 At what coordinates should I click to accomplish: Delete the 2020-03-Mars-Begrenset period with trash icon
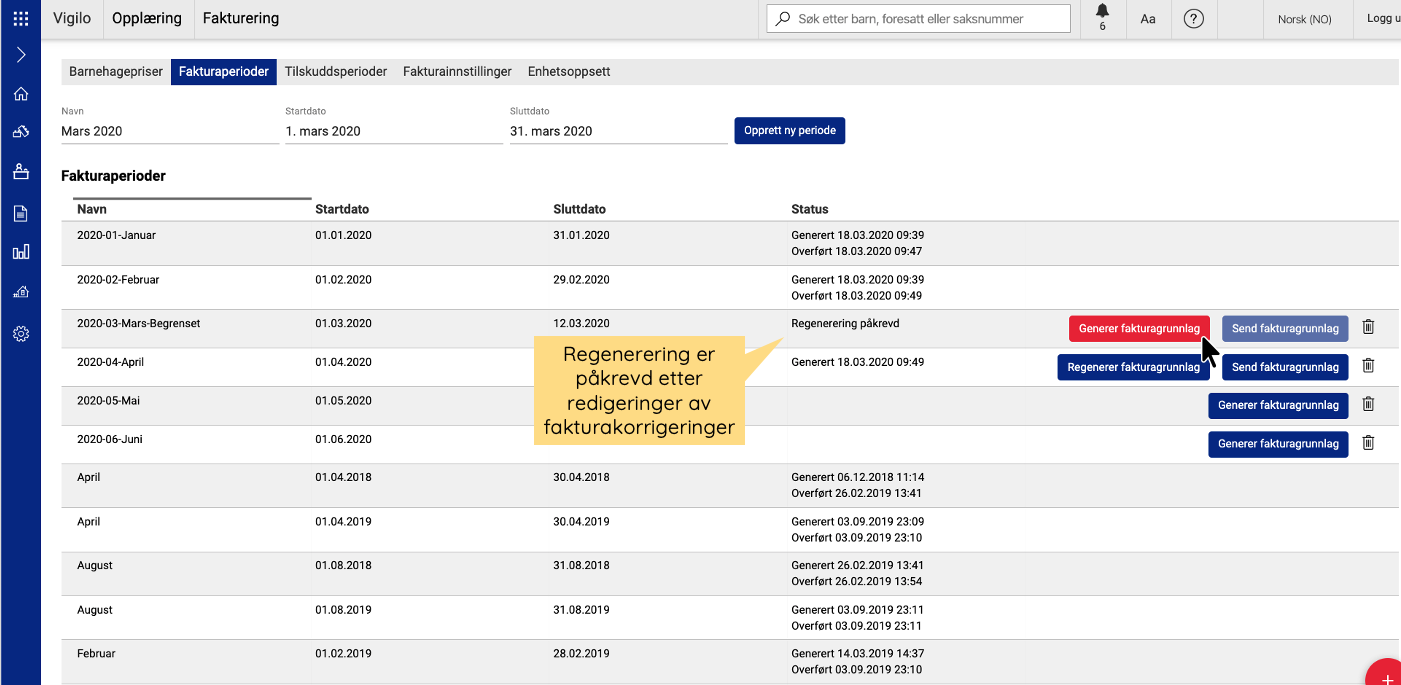[x=1368, y=327]
